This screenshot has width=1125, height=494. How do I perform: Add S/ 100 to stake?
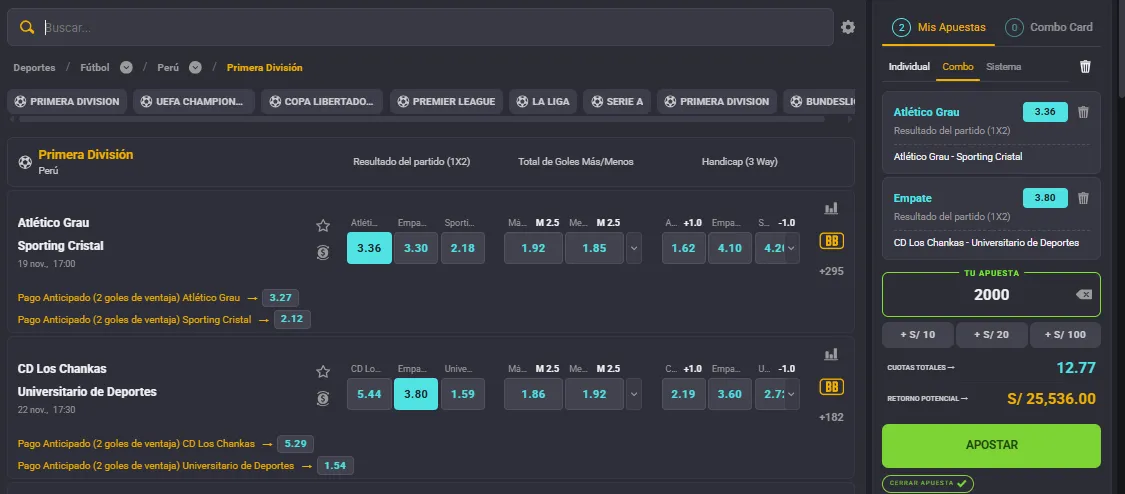[x=1065, y=335]
